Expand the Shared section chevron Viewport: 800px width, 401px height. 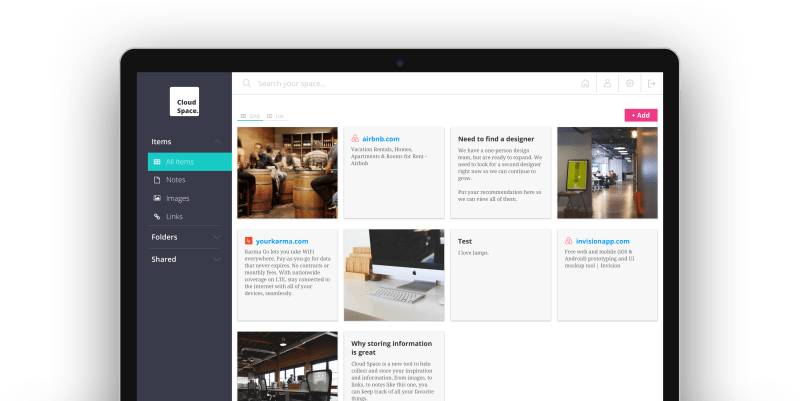(x=217, y=260)
